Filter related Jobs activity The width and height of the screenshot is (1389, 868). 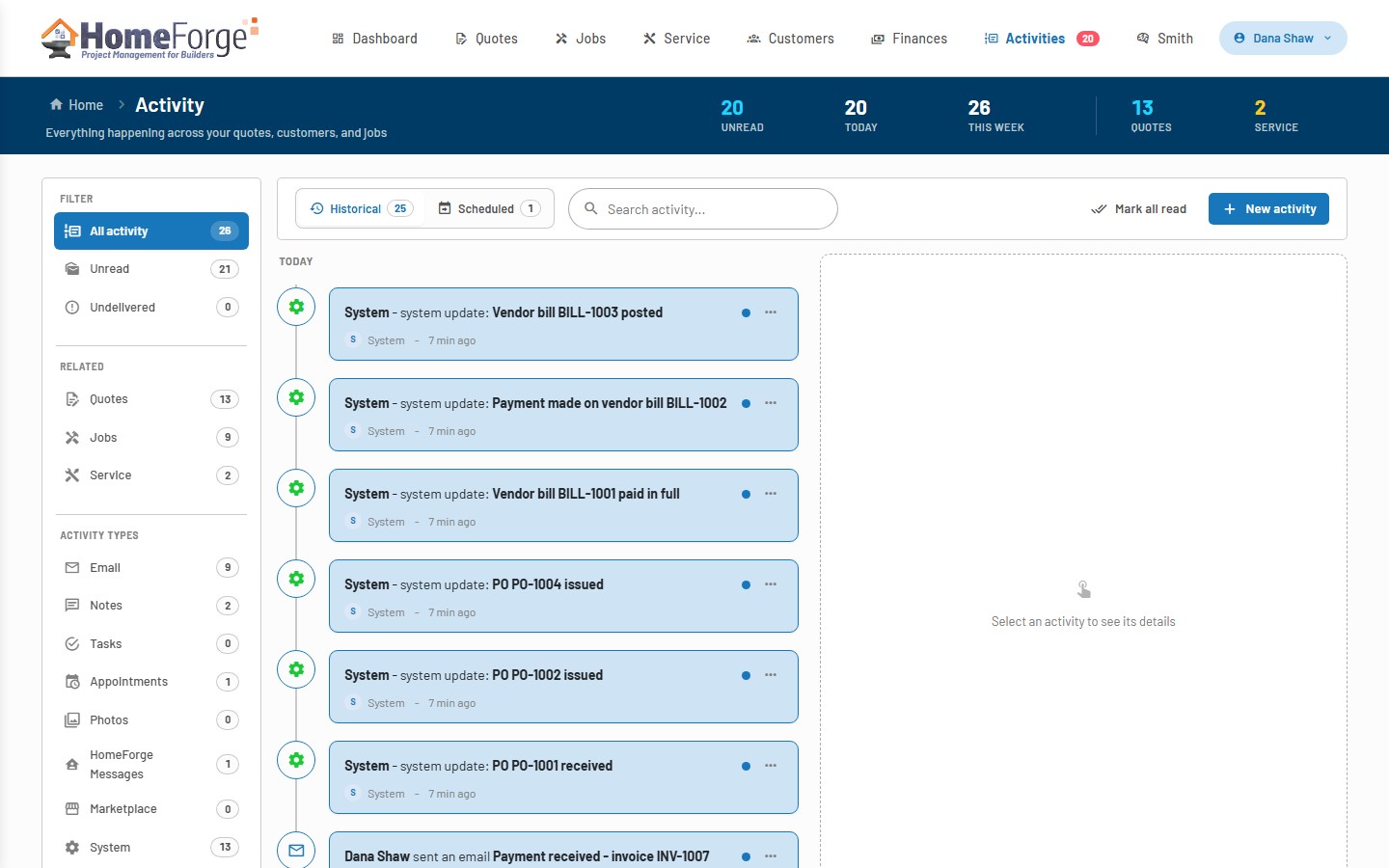click(x=151, y=438)
